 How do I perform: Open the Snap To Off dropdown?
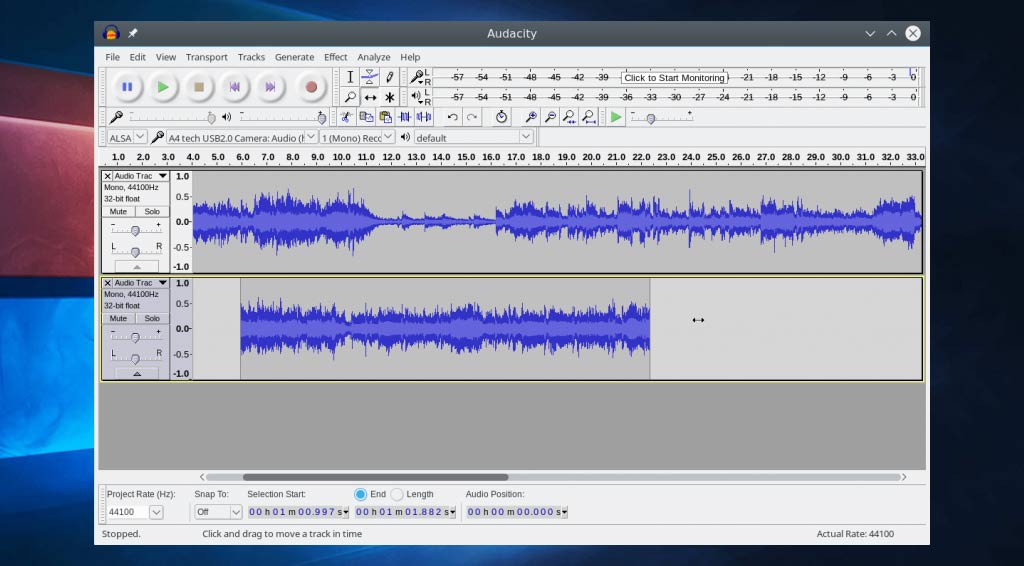click(x=218, y=512)
